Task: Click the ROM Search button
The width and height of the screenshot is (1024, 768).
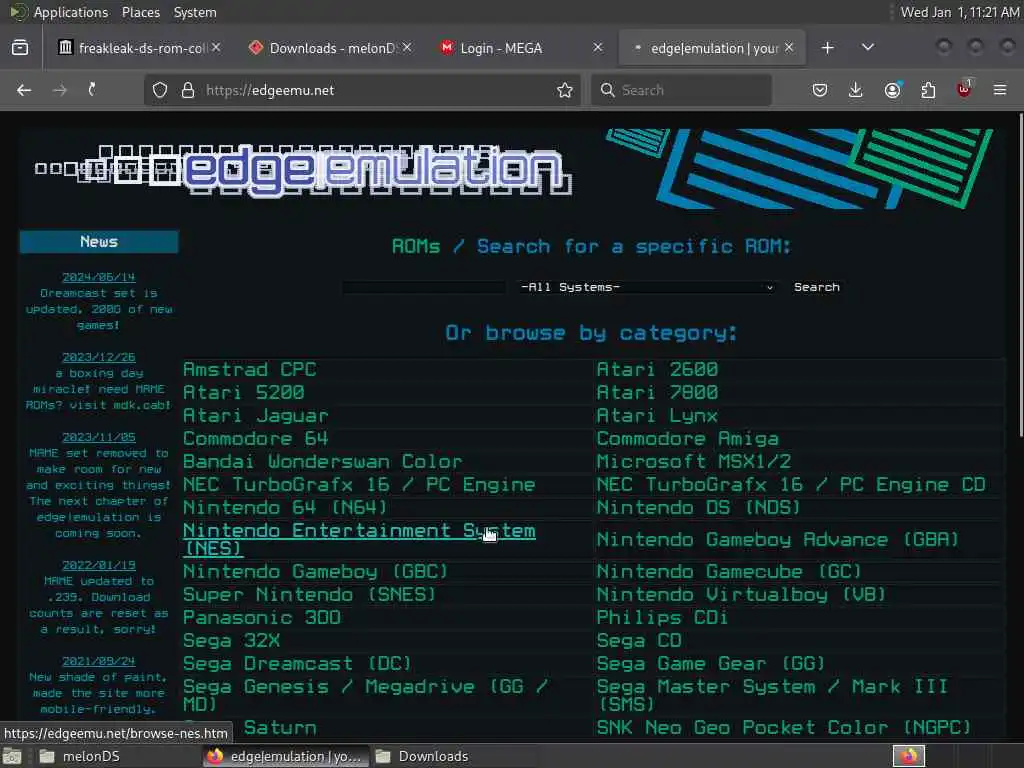Action: pyautogui.click(x=816, y=287)
